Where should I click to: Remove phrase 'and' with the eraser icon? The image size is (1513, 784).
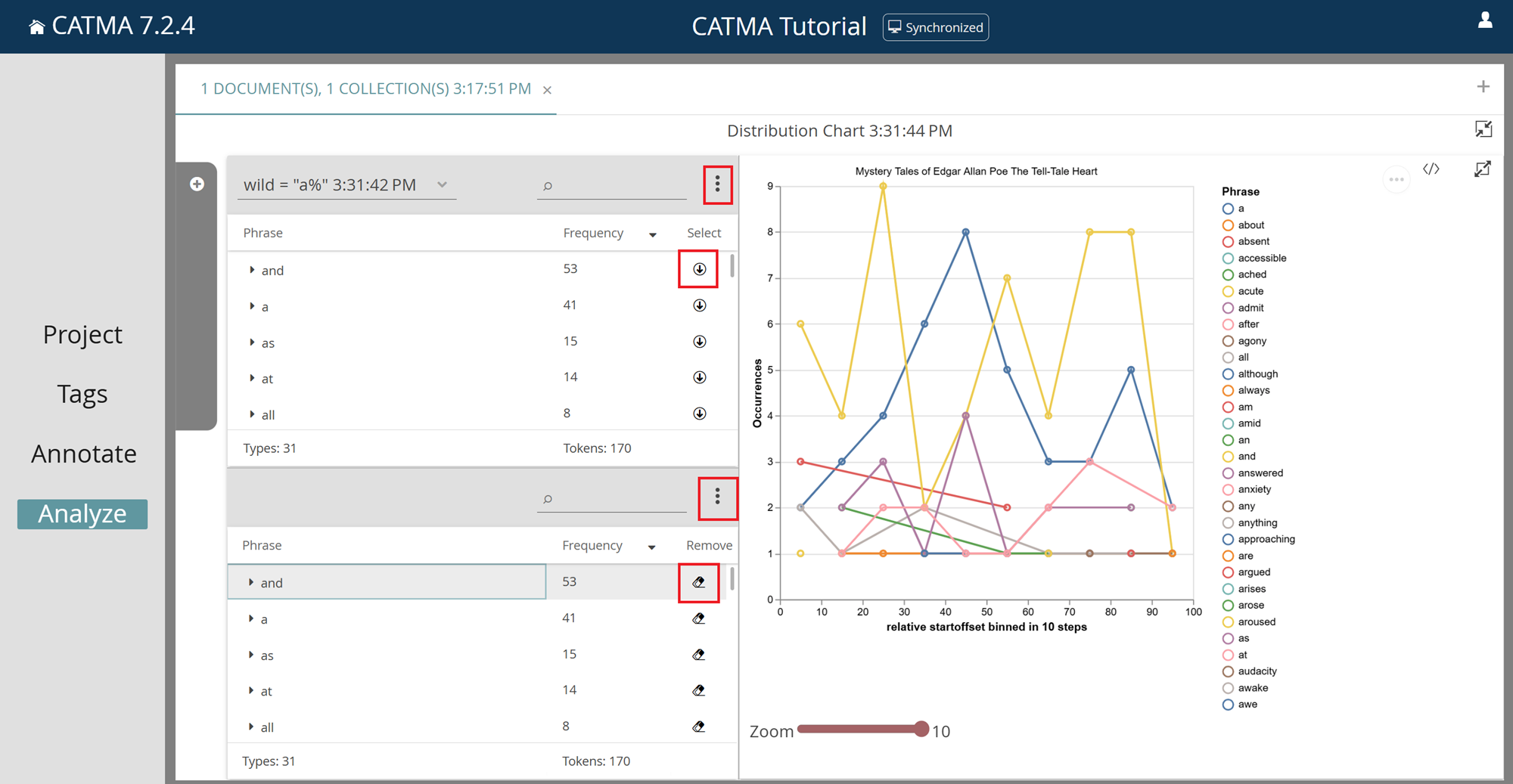click(698, 581)
